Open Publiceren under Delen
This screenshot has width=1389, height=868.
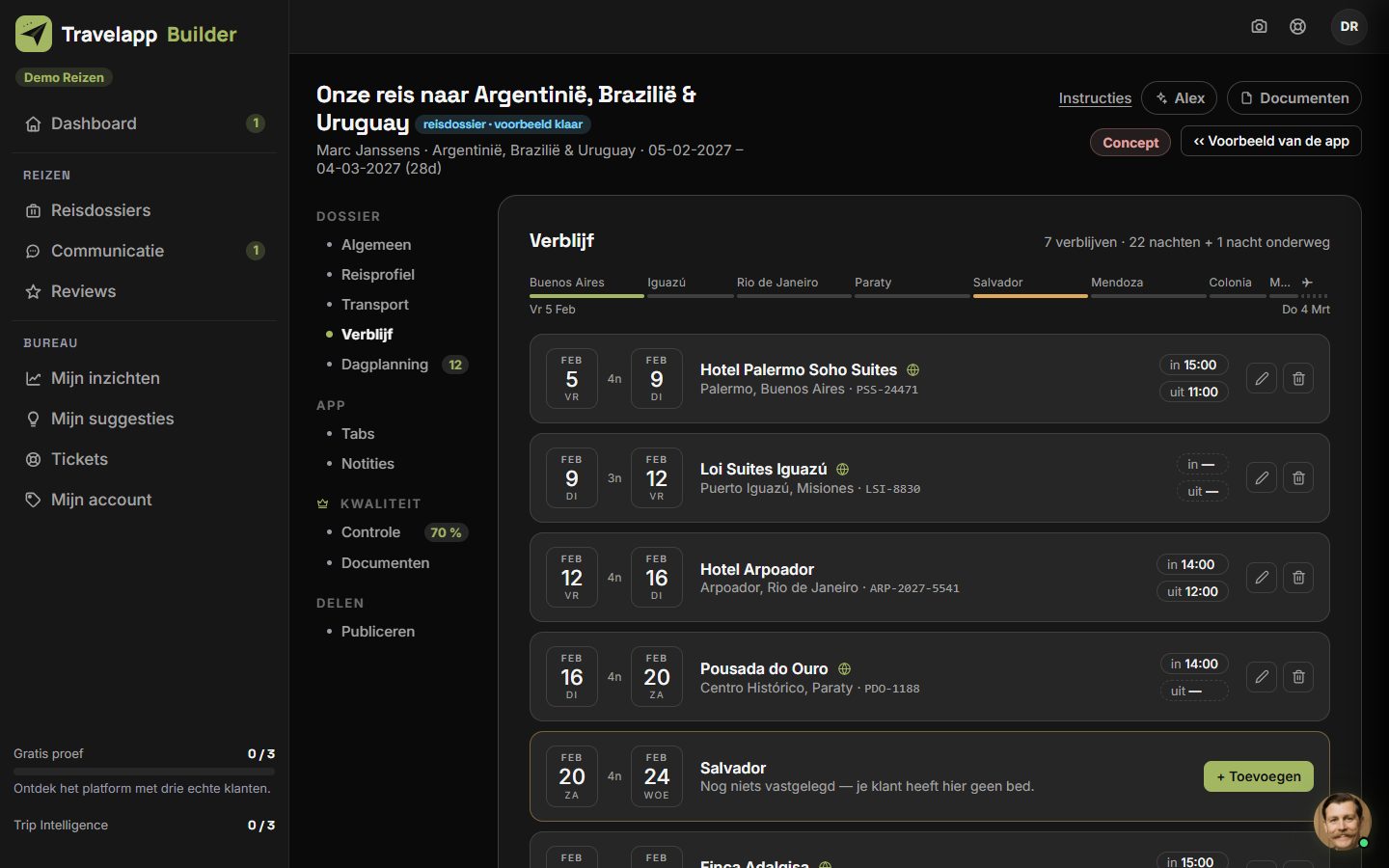pos(378,632)
